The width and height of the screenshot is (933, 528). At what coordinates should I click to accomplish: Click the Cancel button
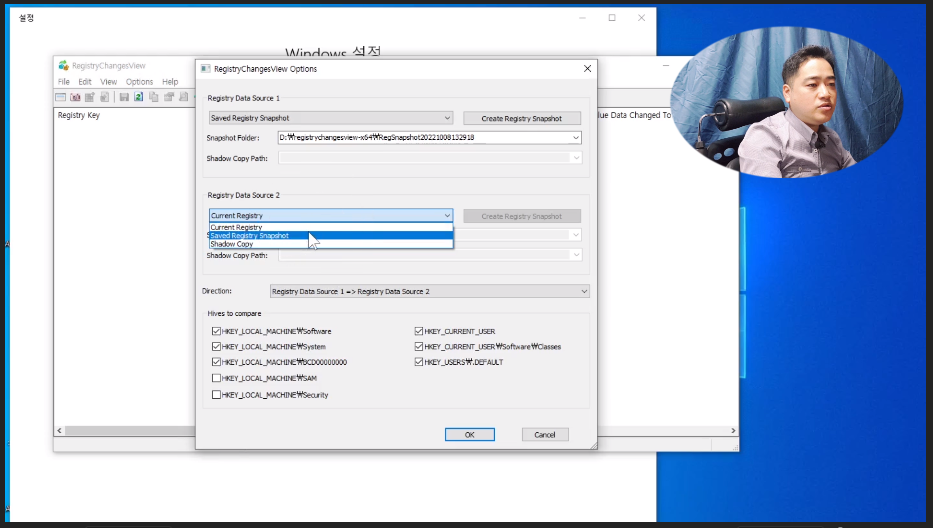545,435
